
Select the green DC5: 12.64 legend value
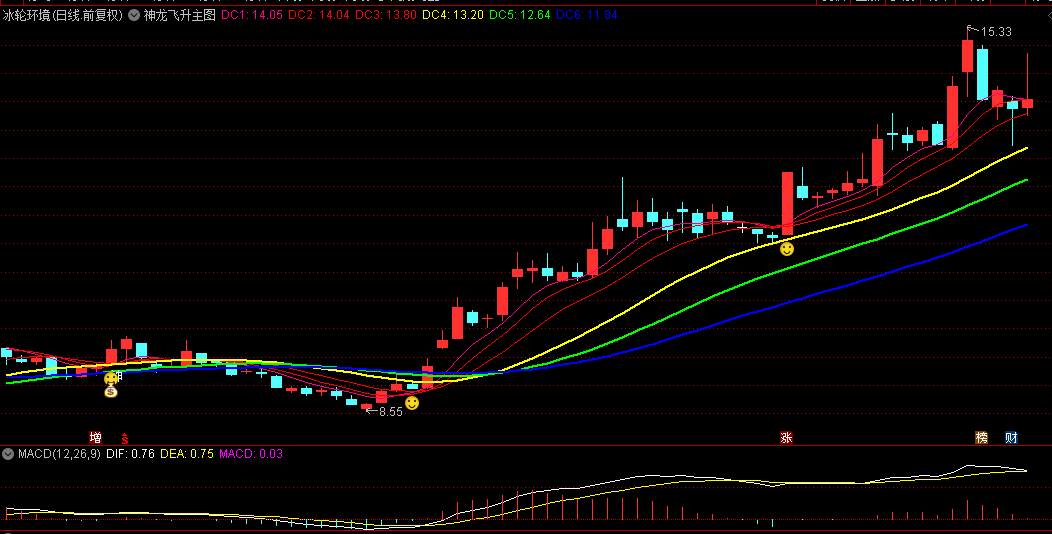pyautogui.click(x=520, y=15)
